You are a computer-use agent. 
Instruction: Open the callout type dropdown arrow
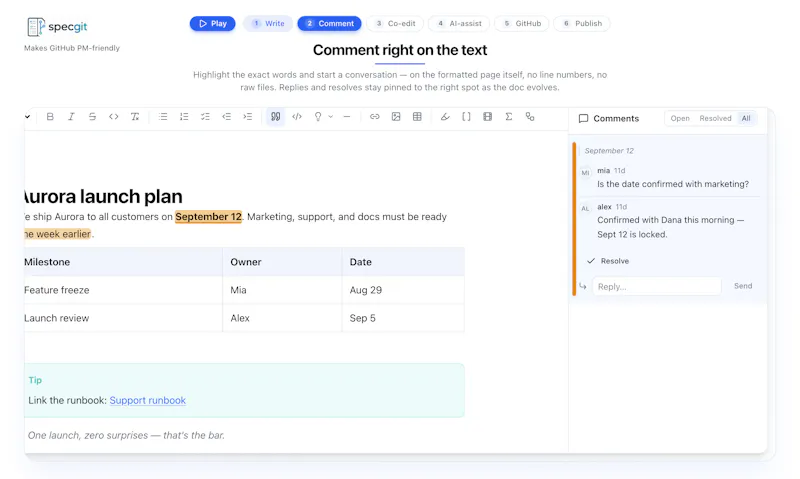(x=331, y=117)
